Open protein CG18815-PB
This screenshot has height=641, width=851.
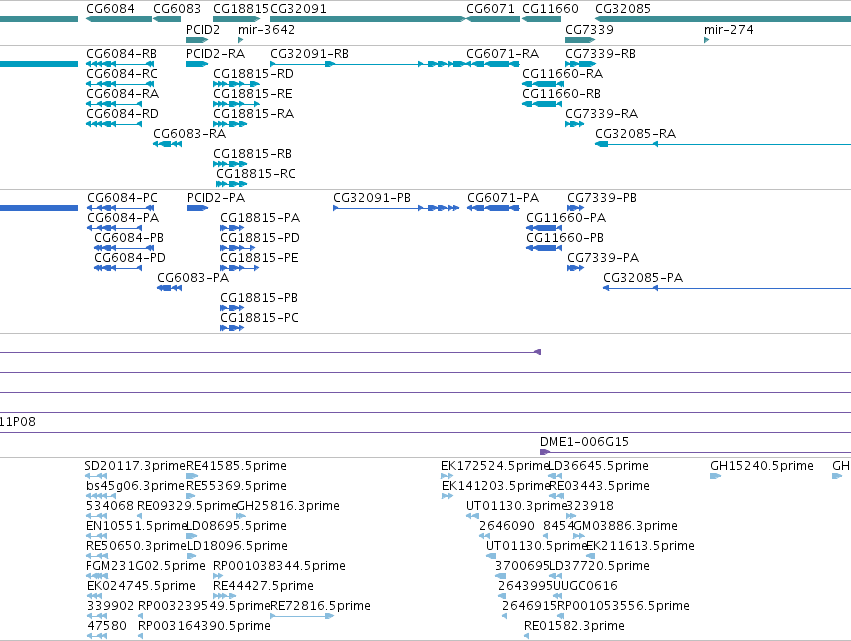click(259, 298)
